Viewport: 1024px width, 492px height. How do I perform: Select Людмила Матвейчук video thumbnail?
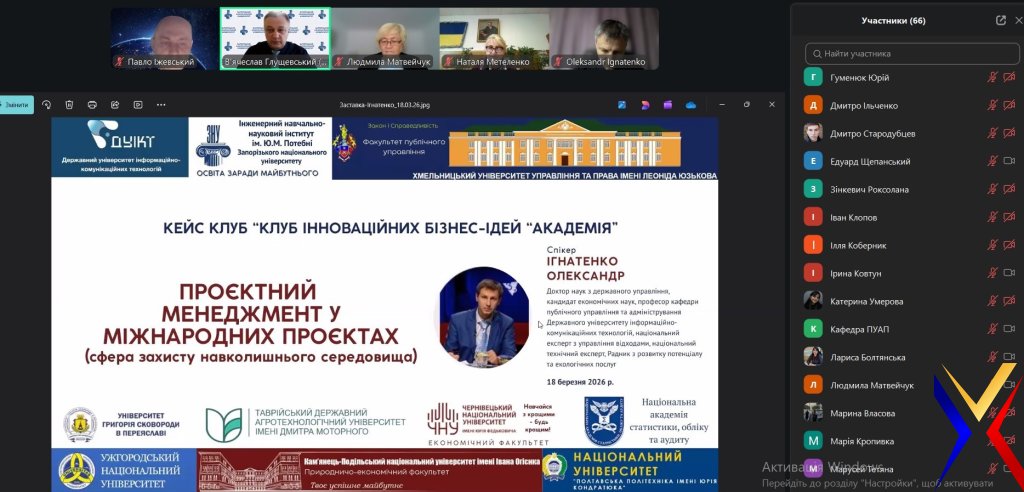pos(385,39)
